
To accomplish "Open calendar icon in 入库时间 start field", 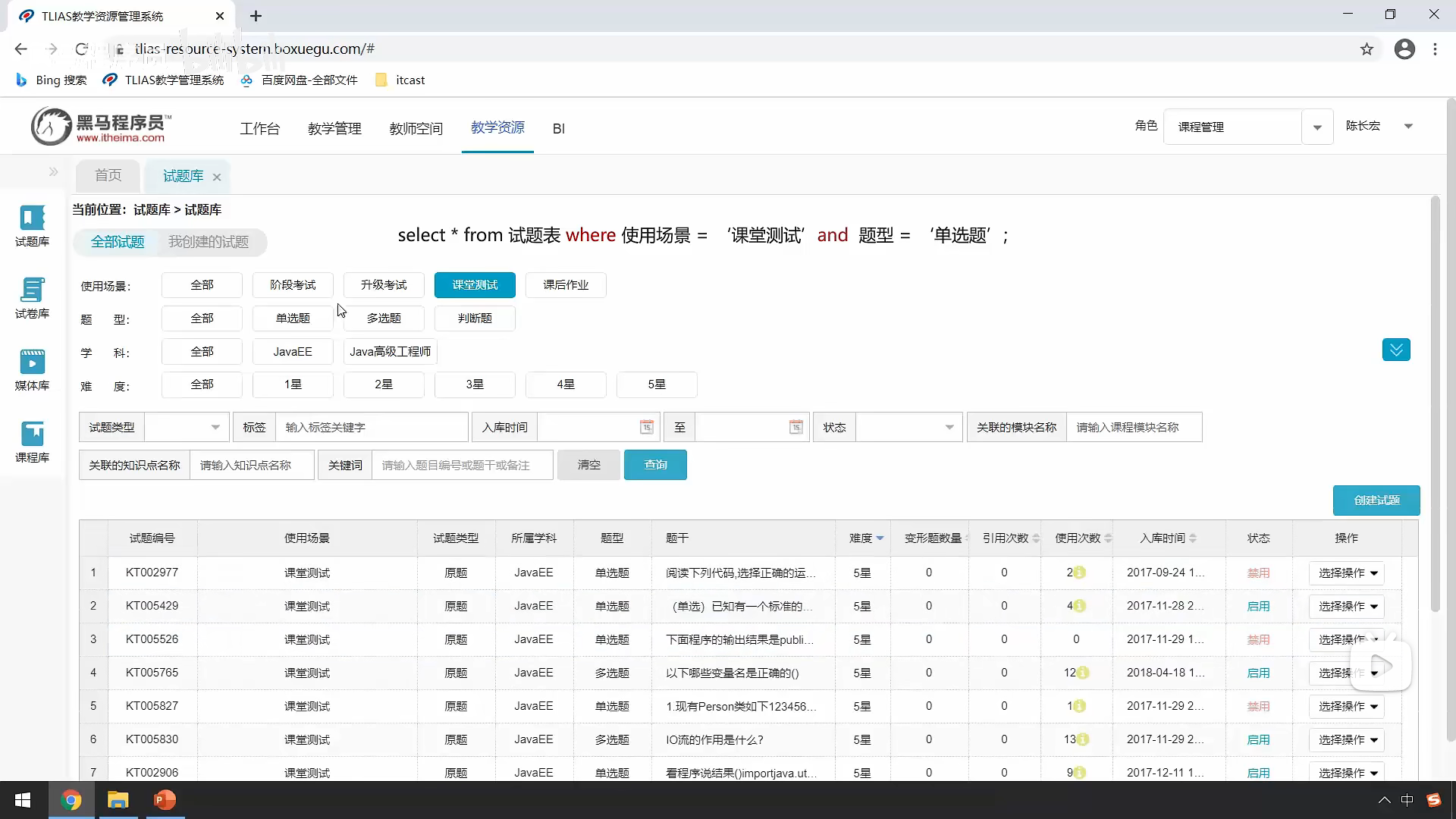I will 646,427.
